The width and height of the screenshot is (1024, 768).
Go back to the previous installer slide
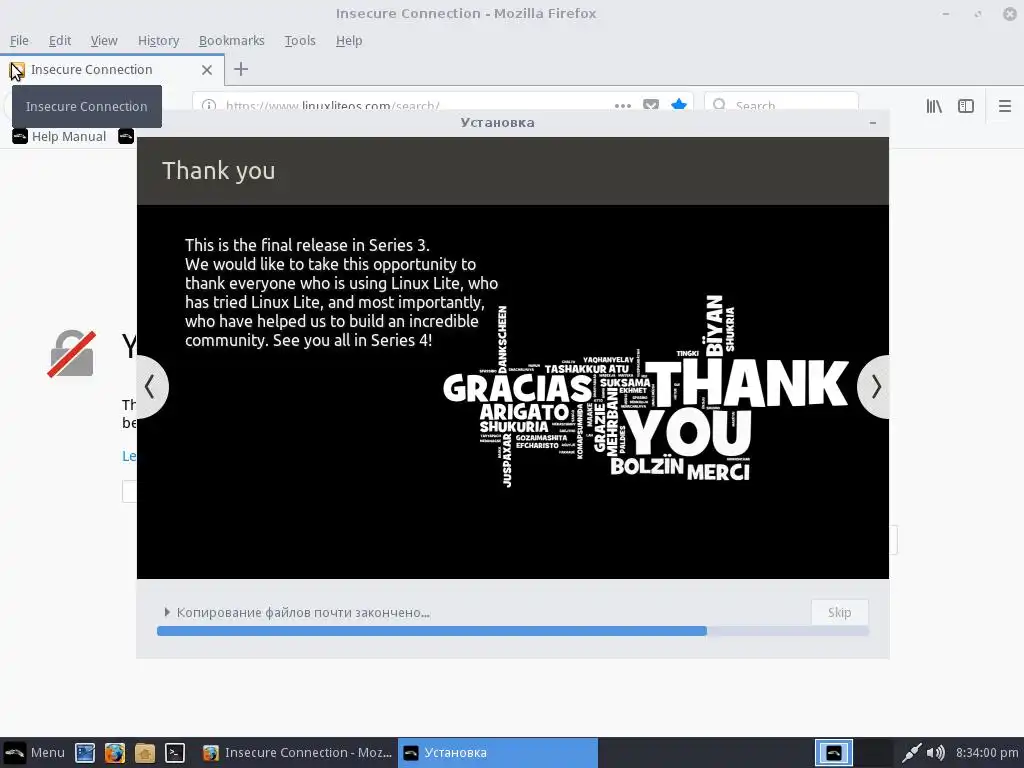[152, 387]
